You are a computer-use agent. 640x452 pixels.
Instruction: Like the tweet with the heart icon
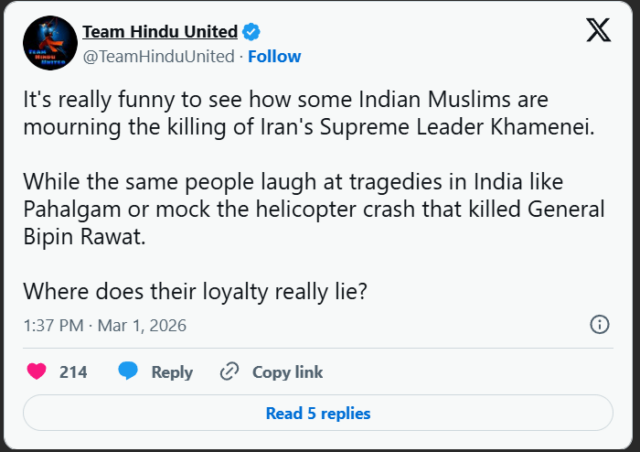pos(37,372)
